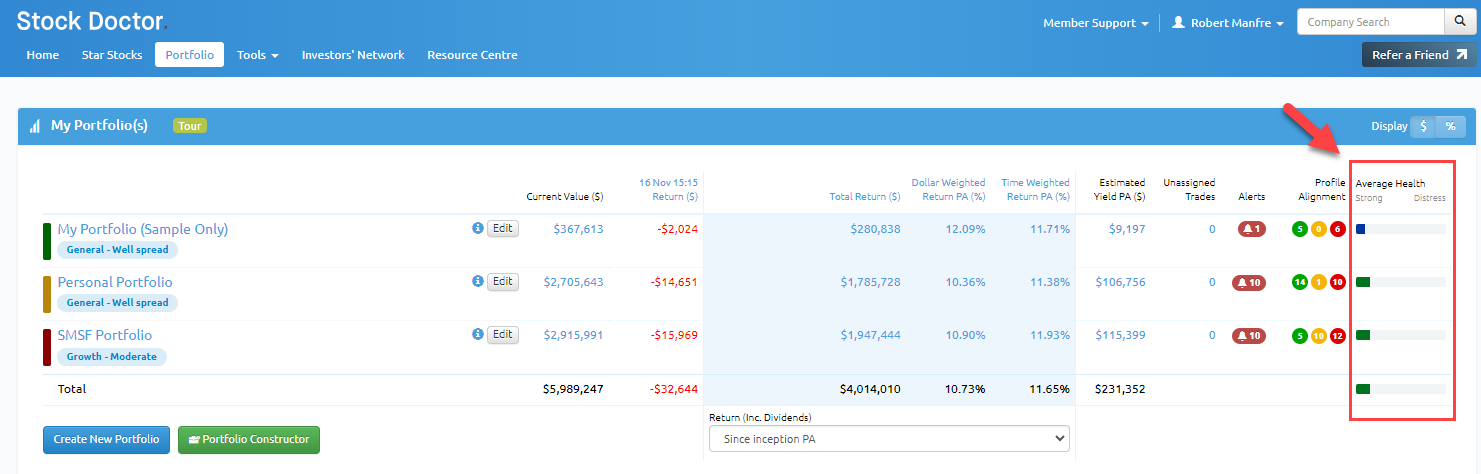
Task: Click SMSF Portfolio alerts badge 10
Action: coord(1251,335)
